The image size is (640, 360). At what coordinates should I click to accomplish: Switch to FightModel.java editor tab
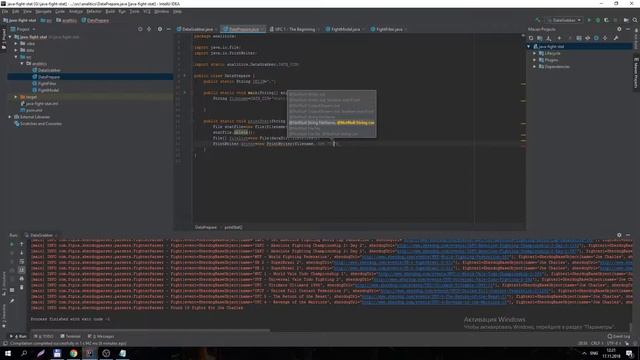tap(345, 29)
